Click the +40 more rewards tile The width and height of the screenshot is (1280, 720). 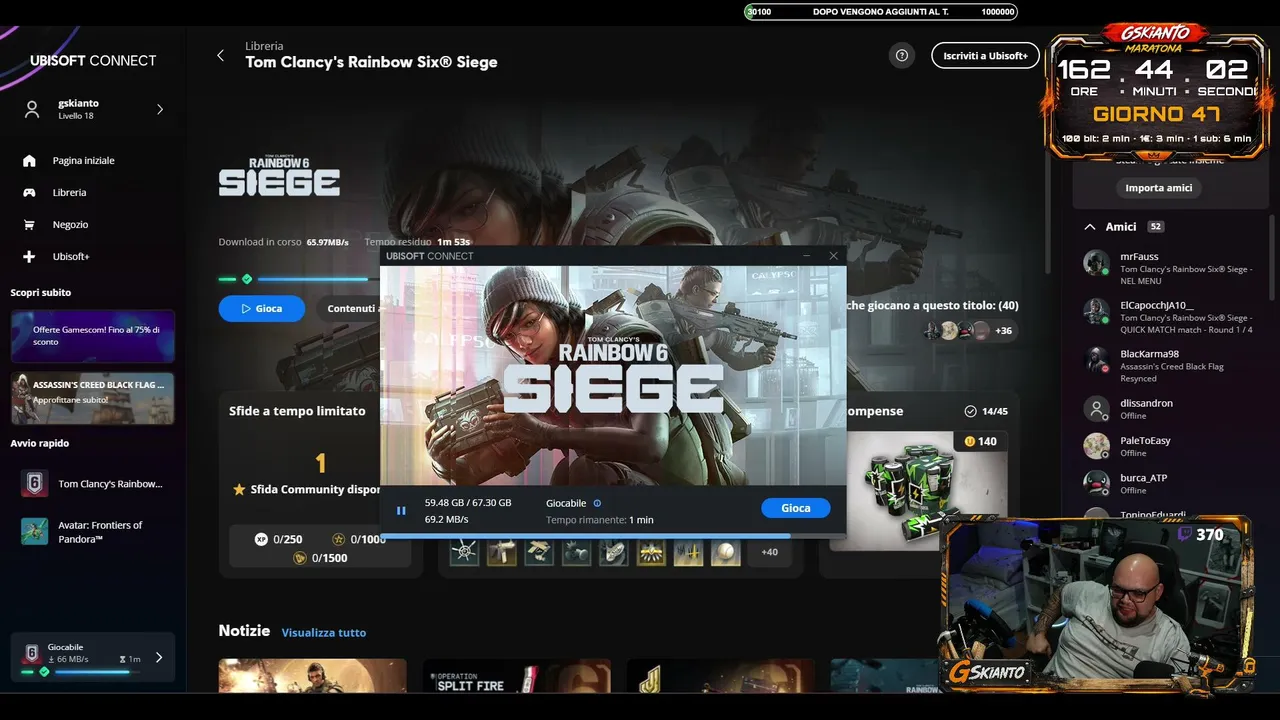(x=769, y=552)
